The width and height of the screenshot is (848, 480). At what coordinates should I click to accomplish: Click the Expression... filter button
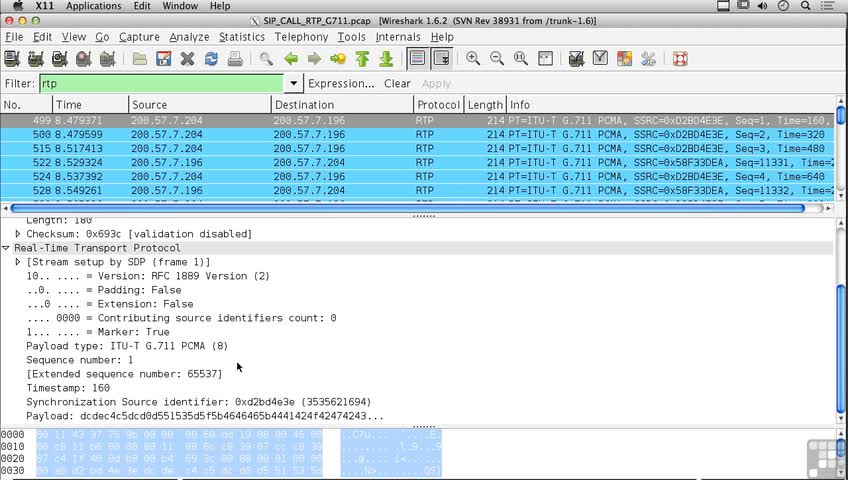(341, 83)
